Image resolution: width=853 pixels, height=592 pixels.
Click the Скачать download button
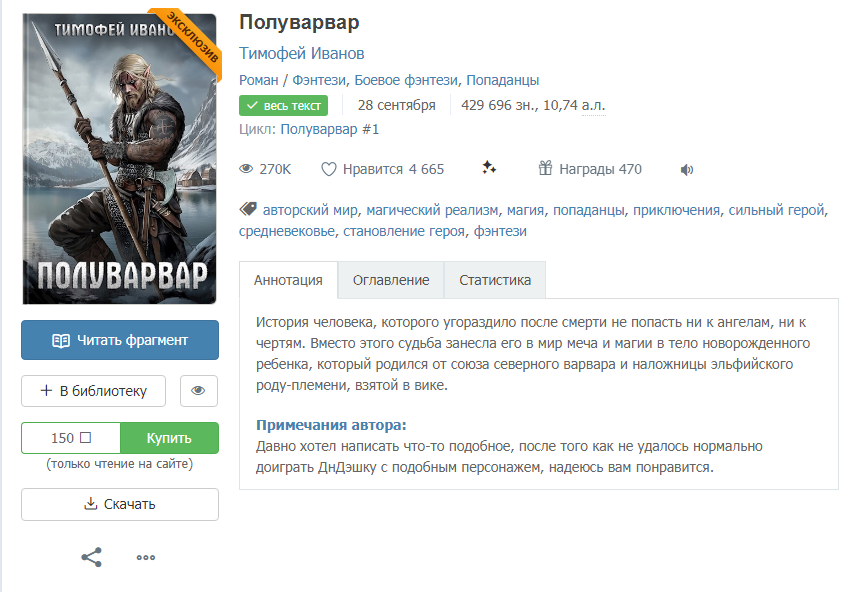120,504
